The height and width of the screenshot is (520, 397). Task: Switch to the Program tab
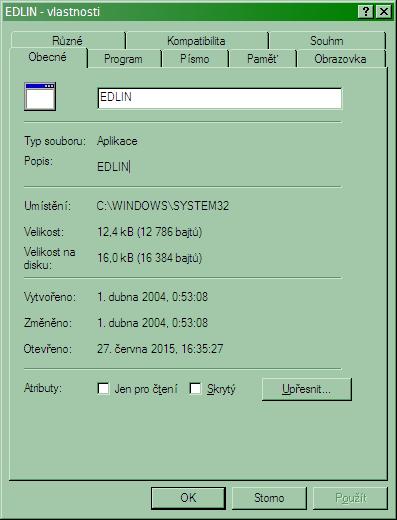[124, 59]
